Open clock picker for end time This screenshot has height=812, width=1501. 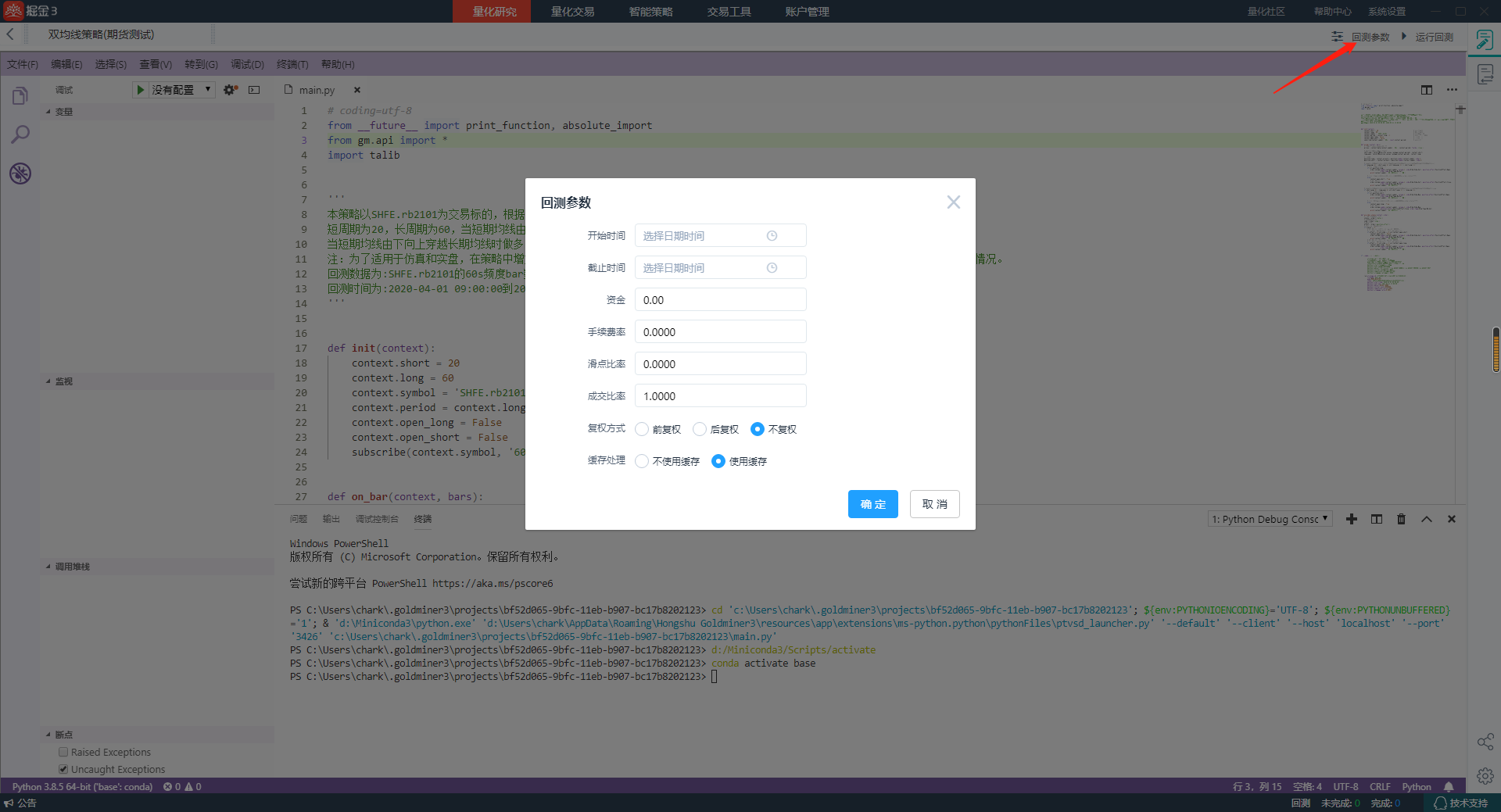[x=772, y=267]
